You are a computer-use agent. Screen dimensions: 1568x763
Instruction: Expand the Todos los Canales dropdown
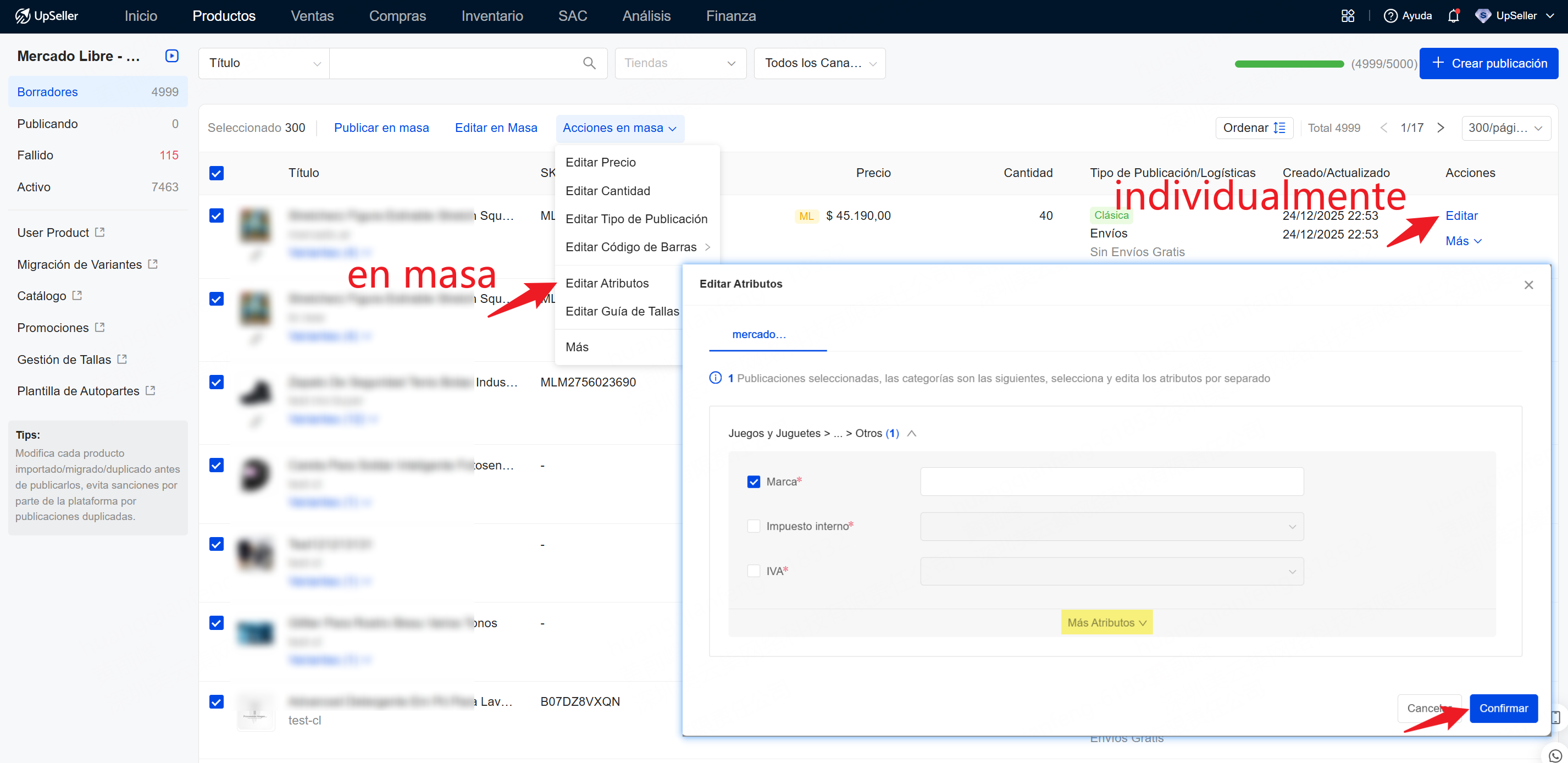click(819, 63)
